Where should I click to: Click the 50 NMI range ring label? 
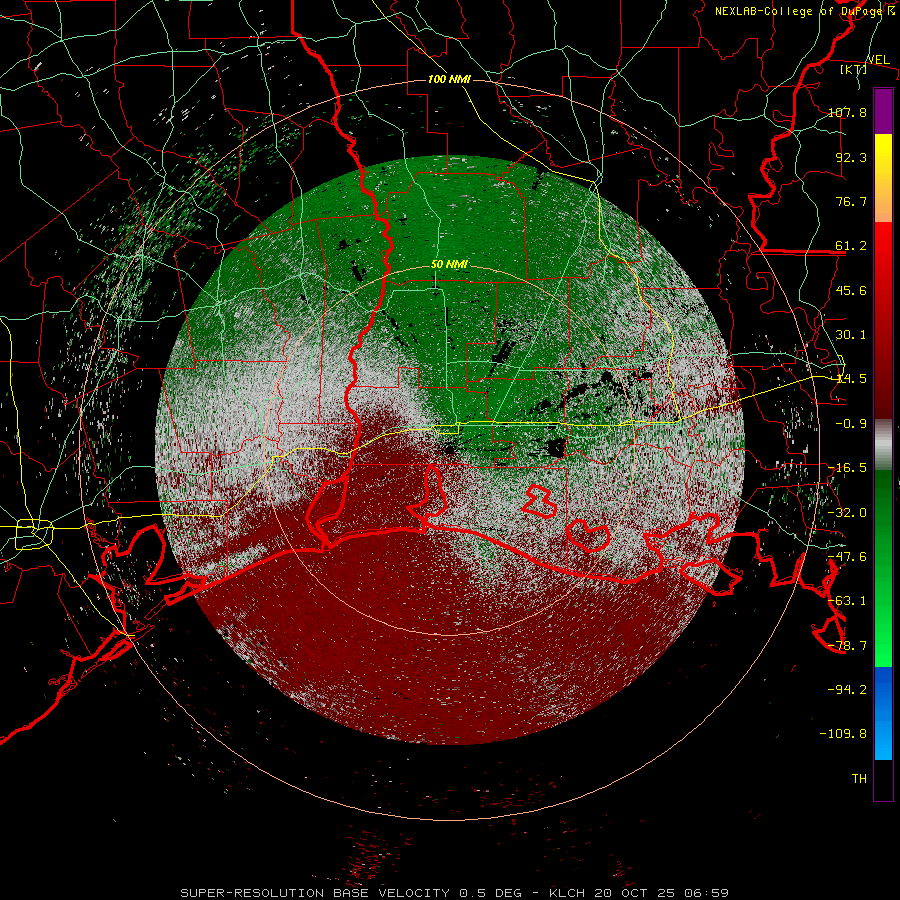pos(449,265)
